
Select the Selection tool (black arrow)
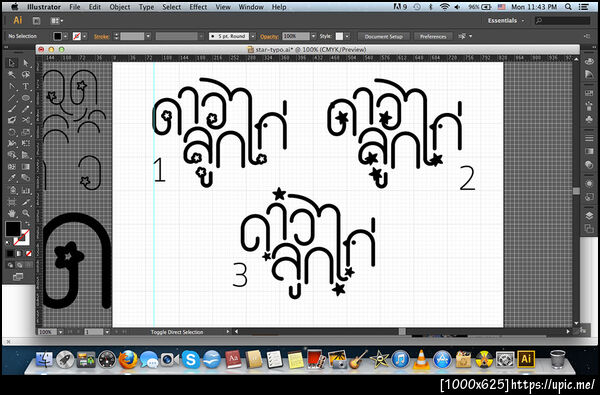pyautogui.click(x=12, y=63)
